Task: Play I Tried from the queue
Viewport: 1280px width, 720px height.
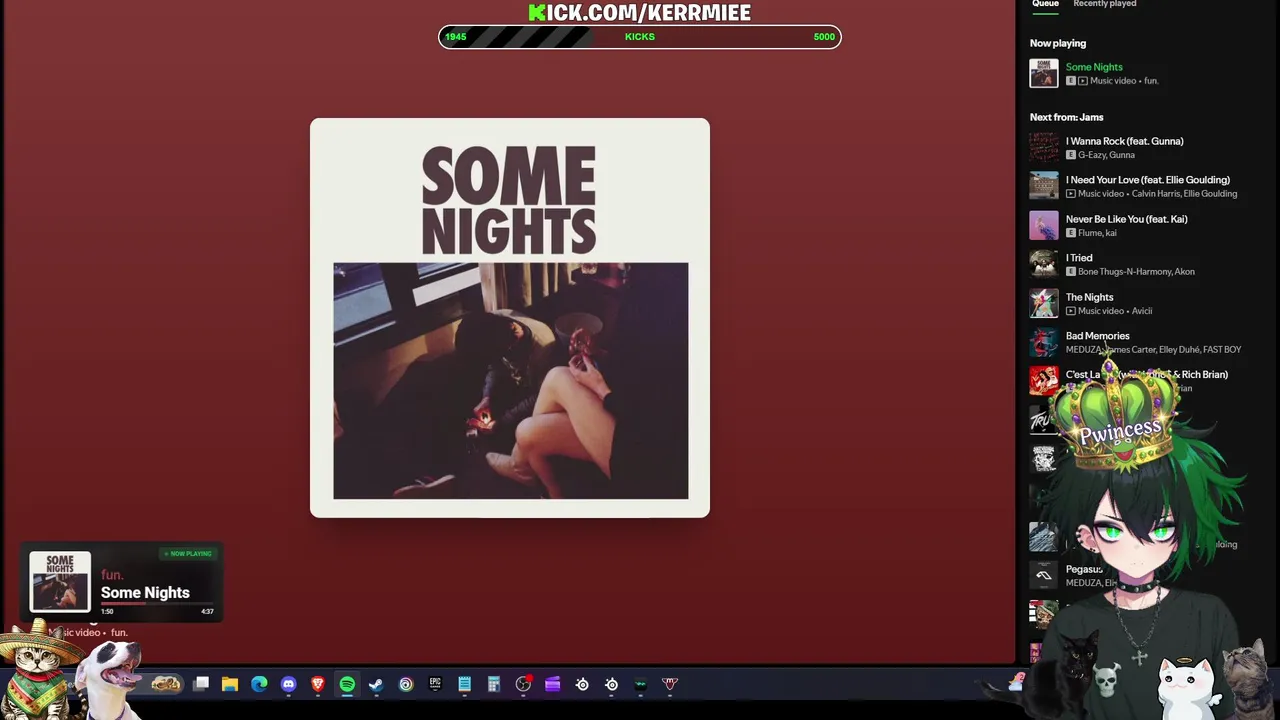Action: (x=1079, y=258)
